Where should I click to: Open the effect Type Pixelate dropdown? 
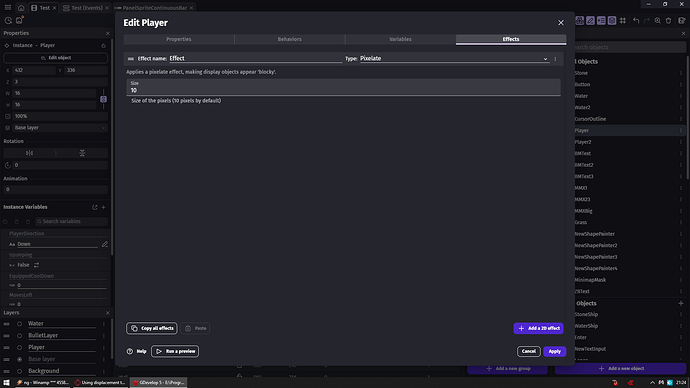click(x=455, y=59)
